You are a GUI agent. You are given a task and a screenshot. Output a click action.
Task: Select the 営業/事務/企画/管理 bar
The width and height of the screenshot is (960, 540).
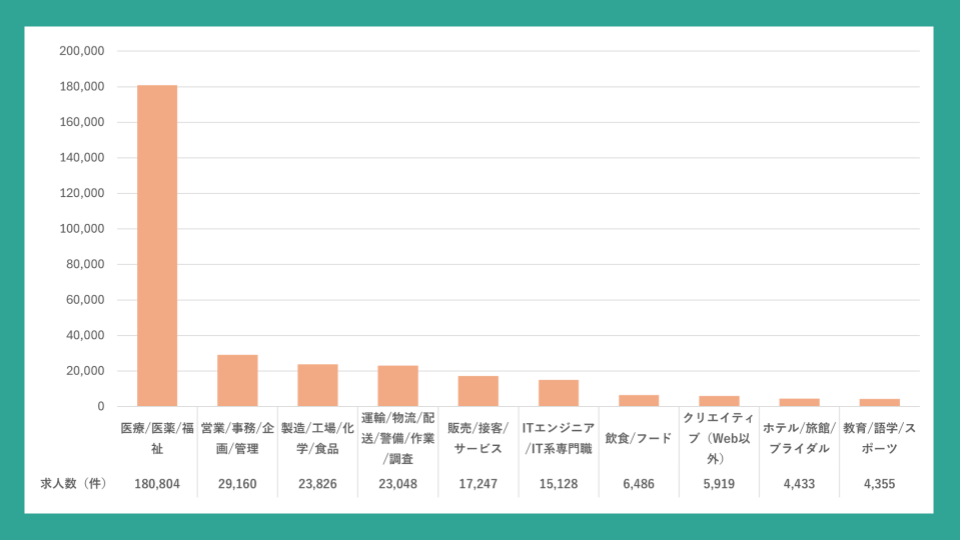237,381
